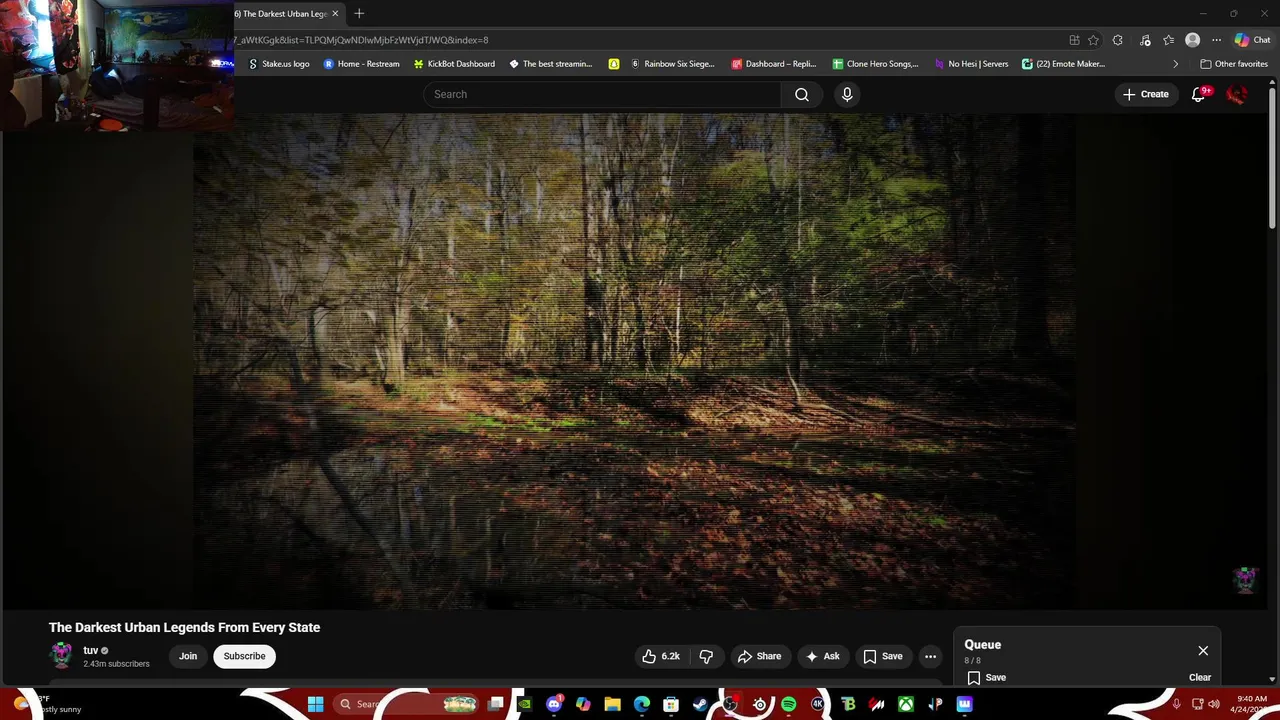
Task: Open Edge favorites hub icon
Action: pos(1168,40)
